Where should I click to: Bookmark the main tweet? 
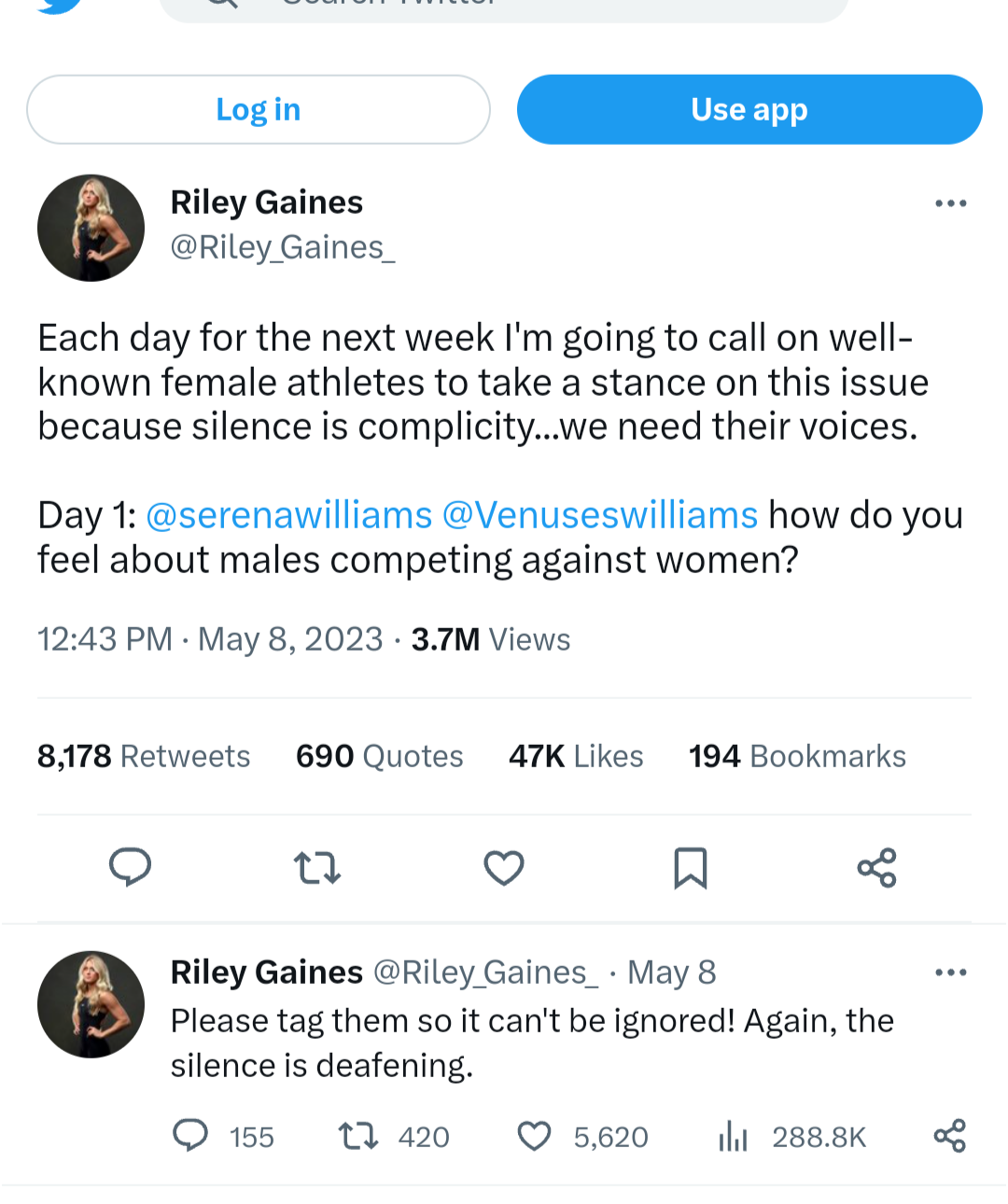(x=691, y=867)
